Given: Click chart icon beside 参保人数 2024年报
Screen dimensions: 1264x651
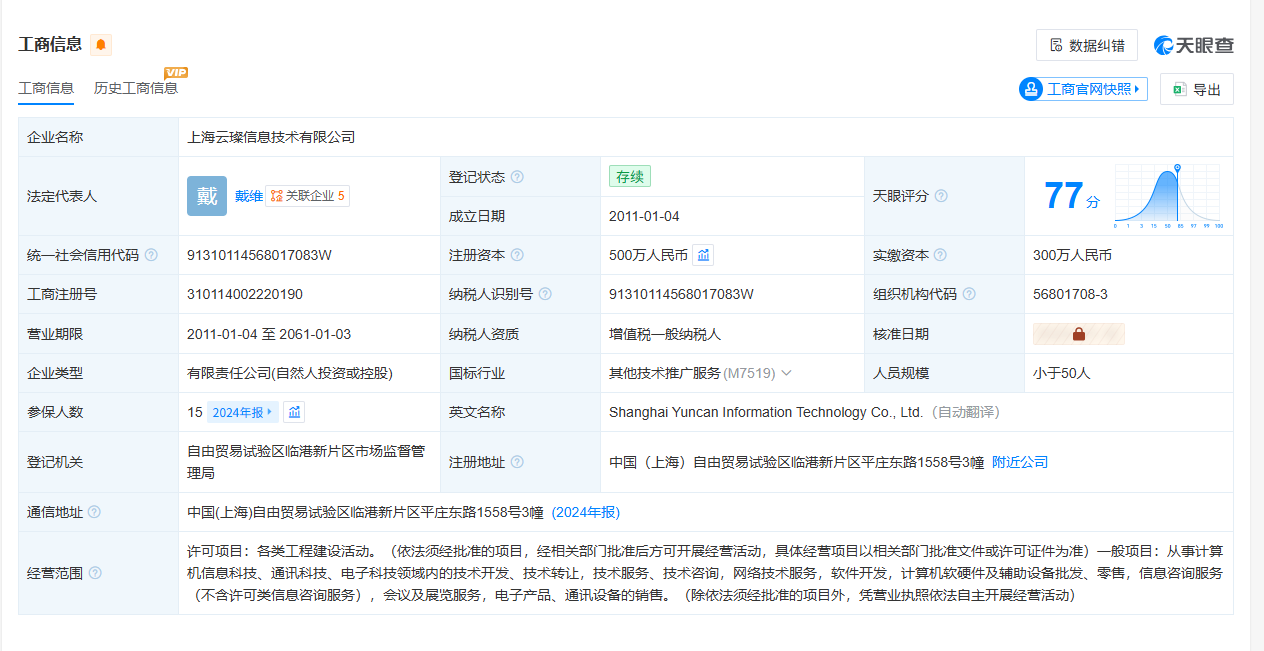Looking at the screenshot, I should pos(294,412).
